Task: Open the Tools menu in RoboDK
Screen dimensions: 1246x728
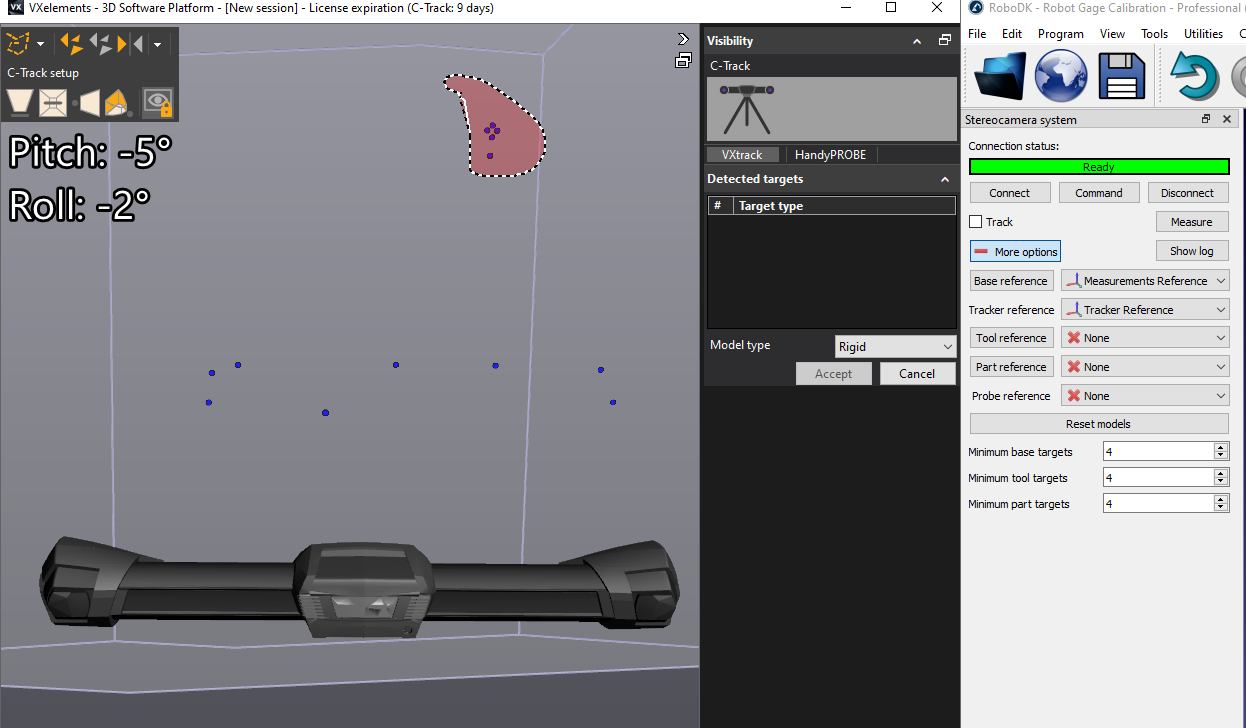Action: (x=1154, y=33)
